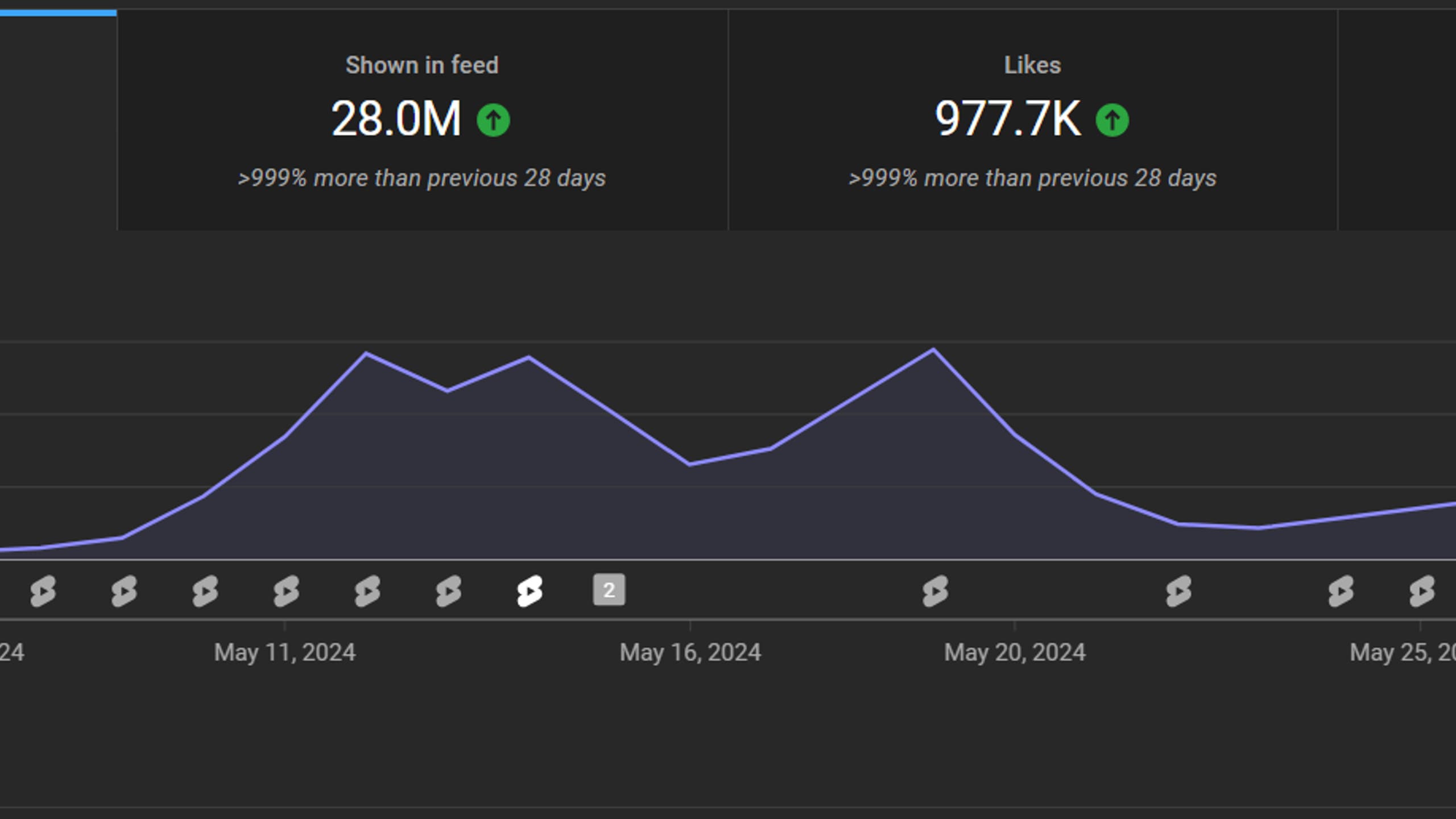This screenshot has width=1456, height=819.
Task: Click Shorts marker one day before May 25
Action: click(1341, 591)
